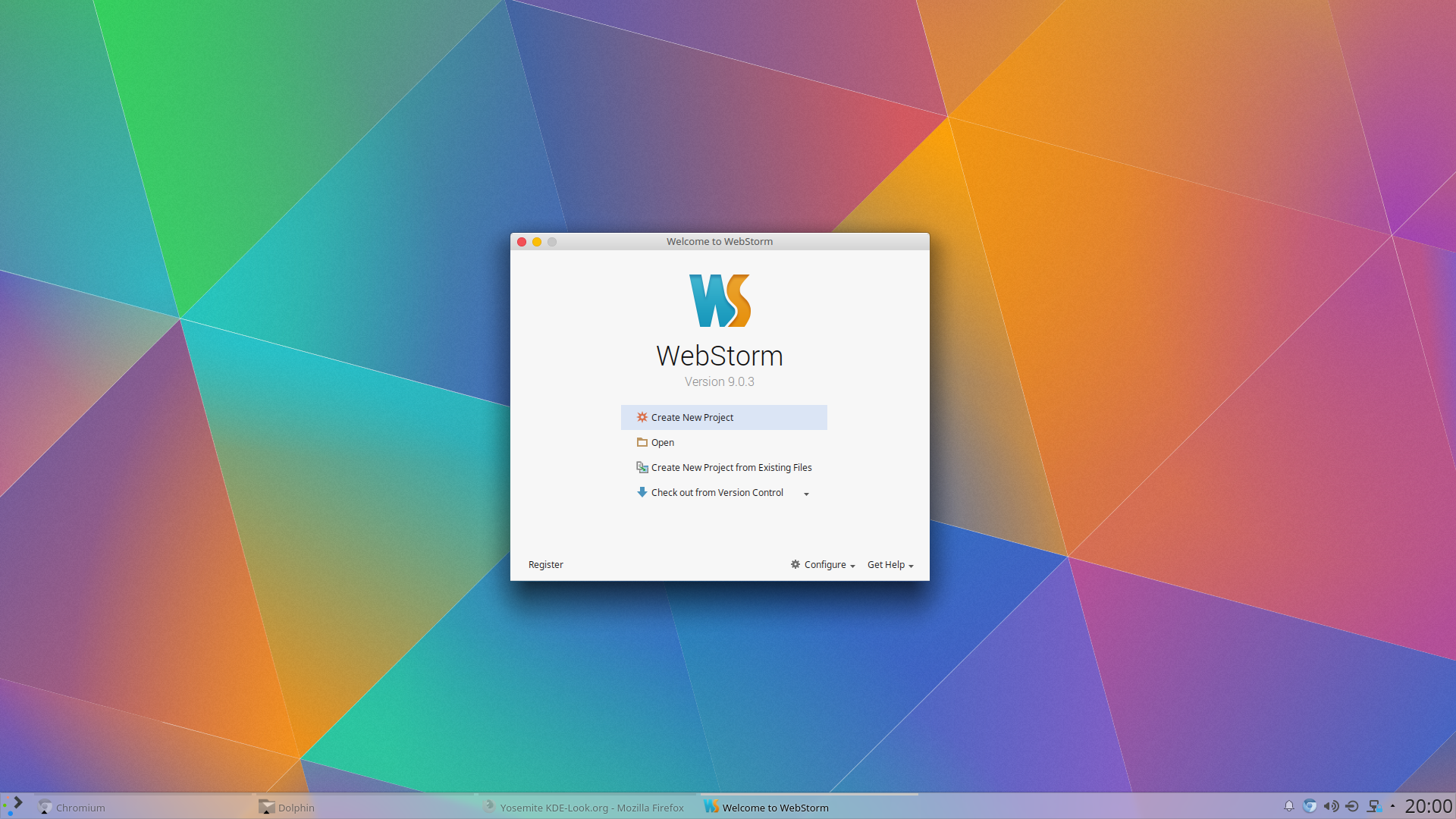Image resolution: width=1456 pixels, height=819 pixels.
Task: Select Create New Project
Action: pyautogui.click(x=723, y=417)
